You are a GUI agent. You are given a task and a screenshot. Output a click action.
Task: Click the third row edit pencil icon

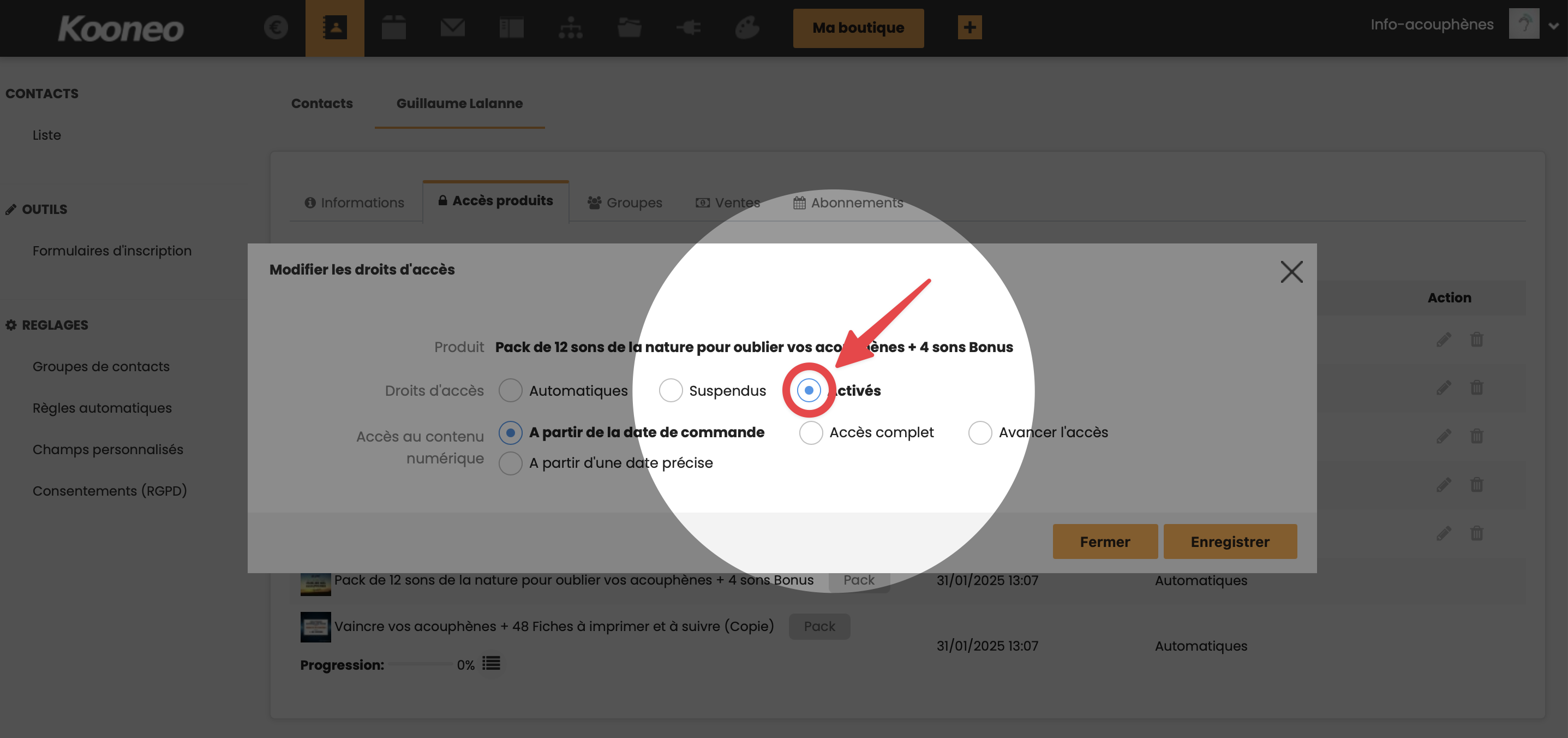tap(1444, 436)
